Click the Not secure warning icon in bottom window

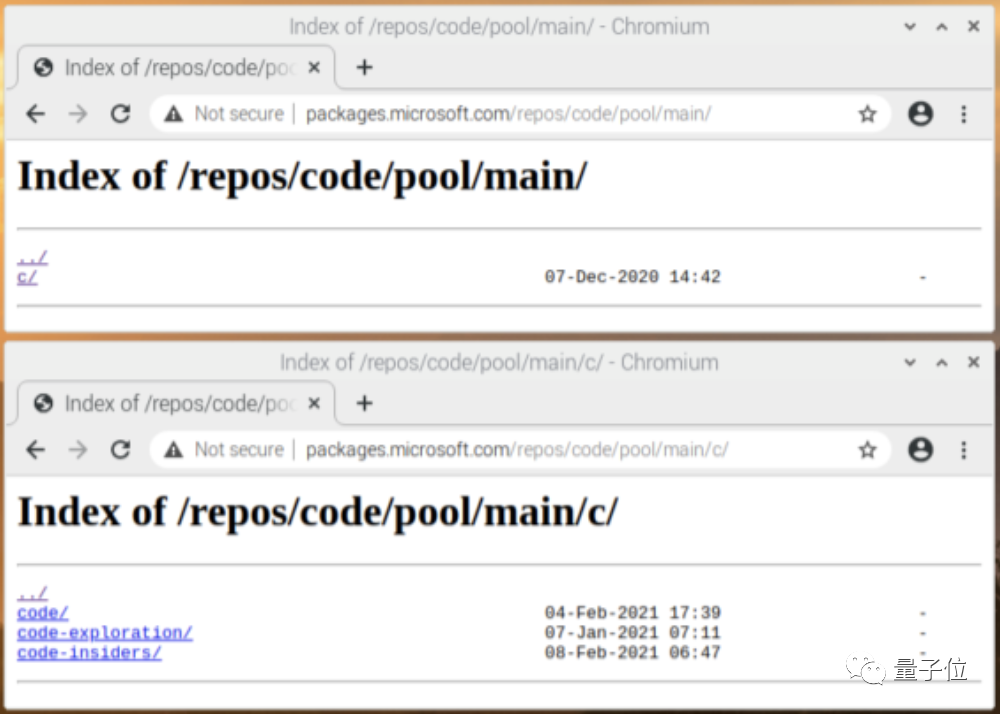coord(173,450)
